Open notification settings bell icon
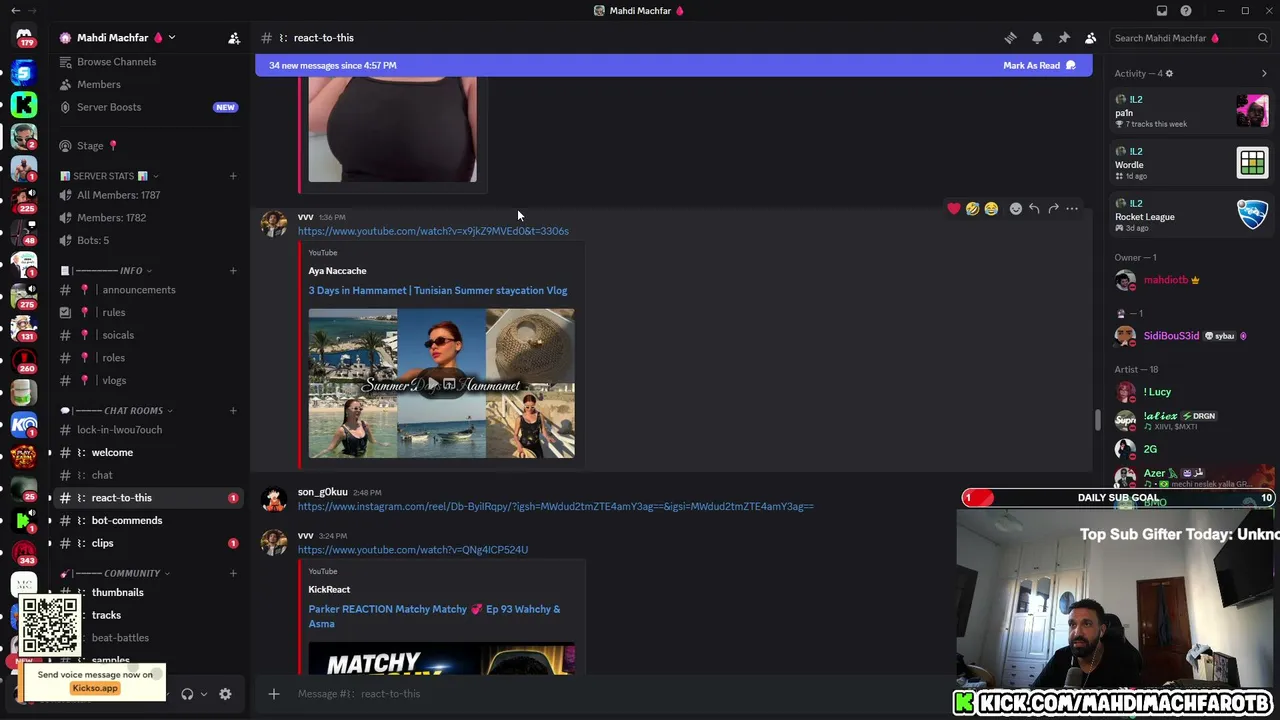 pyautogui.click(x=1037, y=38)
